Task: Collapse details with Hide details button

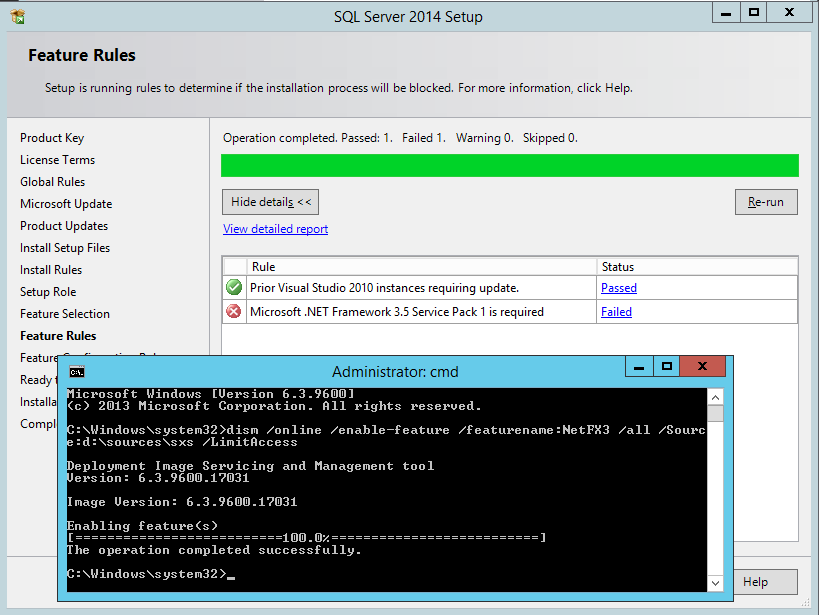Action: pos(270,202)
